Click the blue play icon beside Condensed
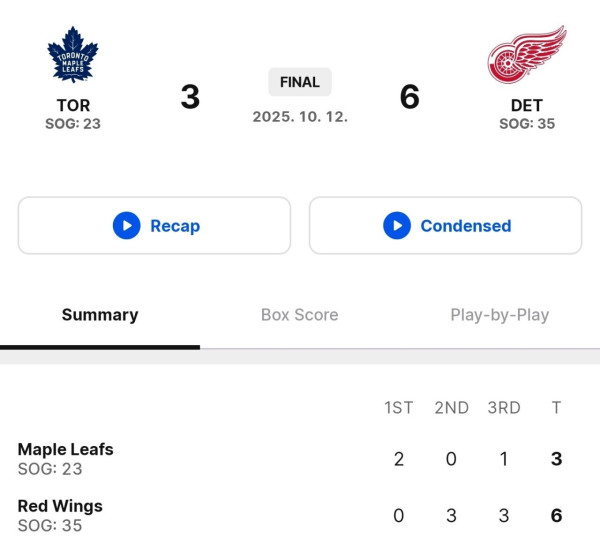600x551 pixels. [397, 225]
